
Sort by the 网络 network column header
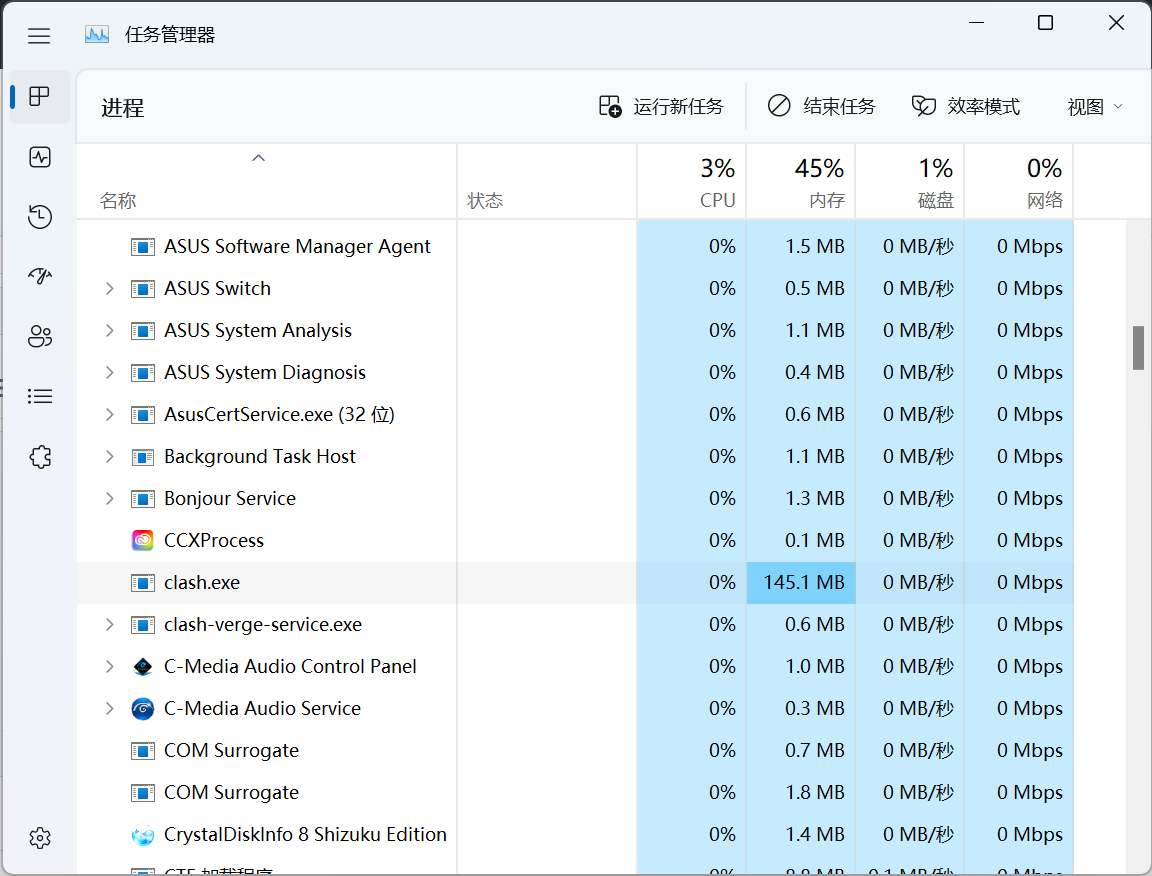click(1018, 182)
